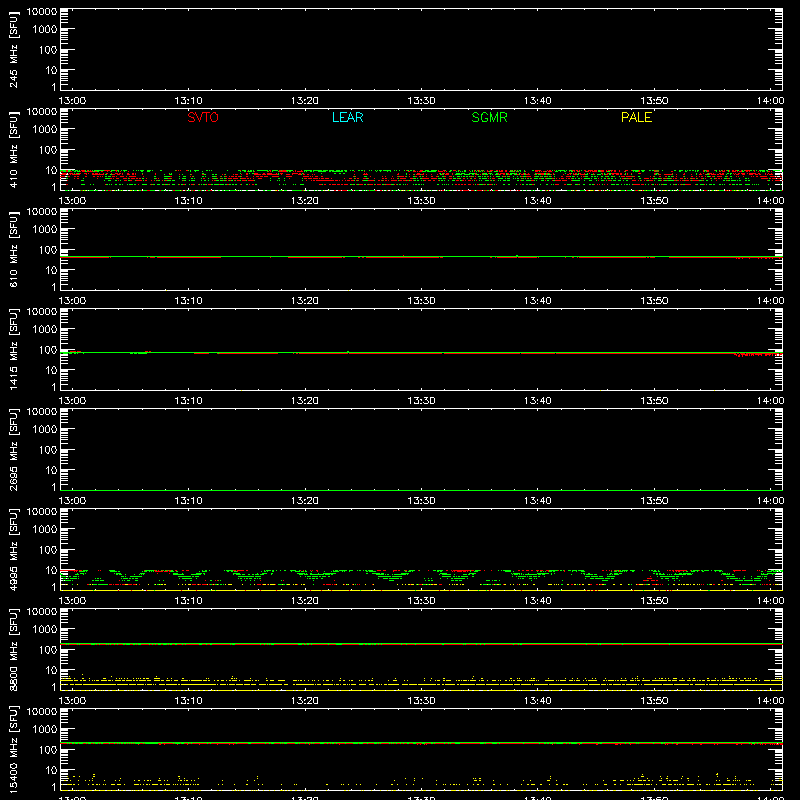Click the 1000 tick on the 2695 MHz panel
This screenshot has width=800, height=800.
[x=44, y=429]
